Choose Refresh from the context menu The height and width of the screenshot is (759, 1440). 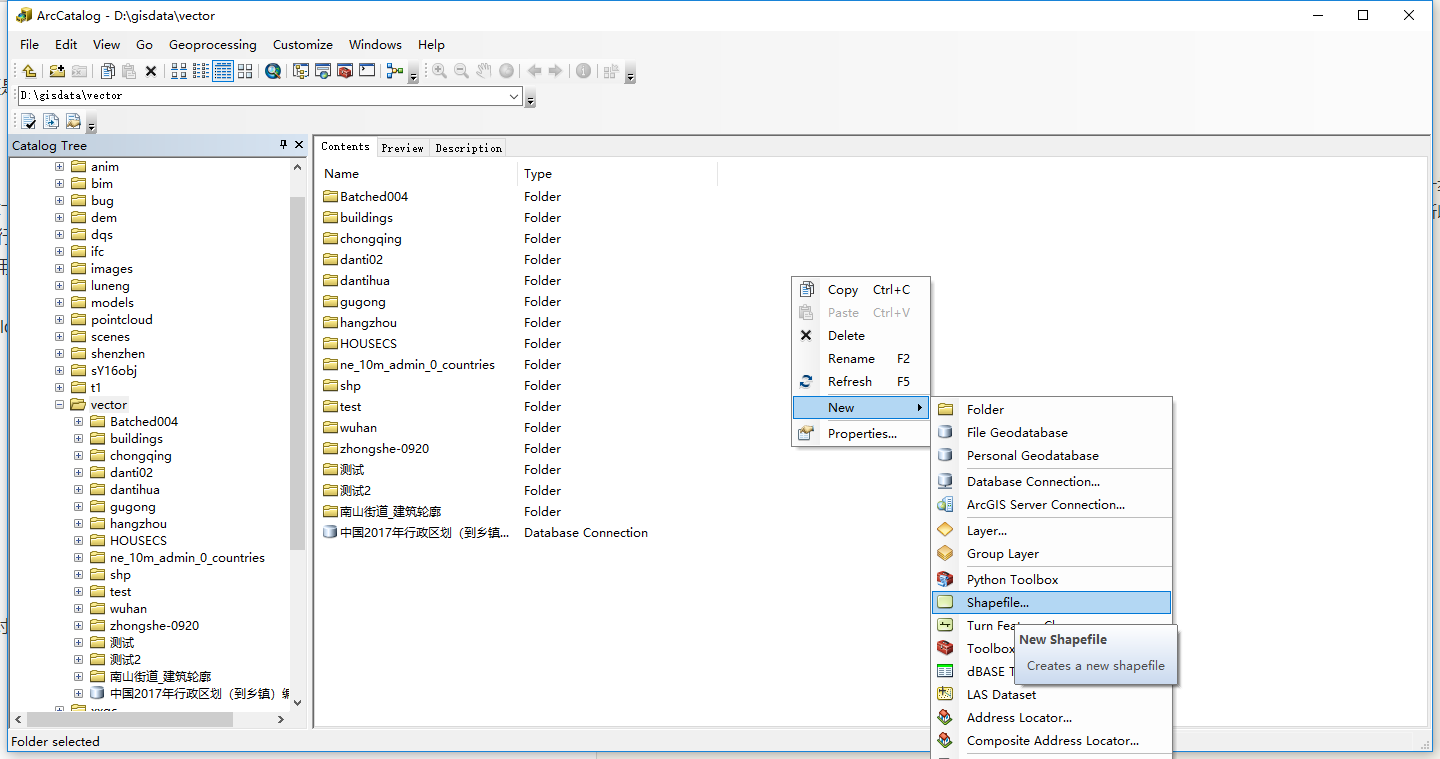pos(861,382)
